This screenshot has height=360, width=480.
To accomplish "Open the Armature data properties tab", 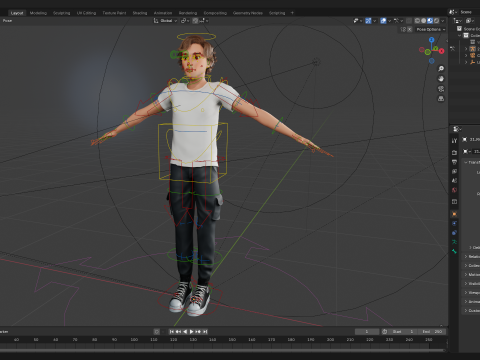I will pyautogui.click(x=454, y=242).
